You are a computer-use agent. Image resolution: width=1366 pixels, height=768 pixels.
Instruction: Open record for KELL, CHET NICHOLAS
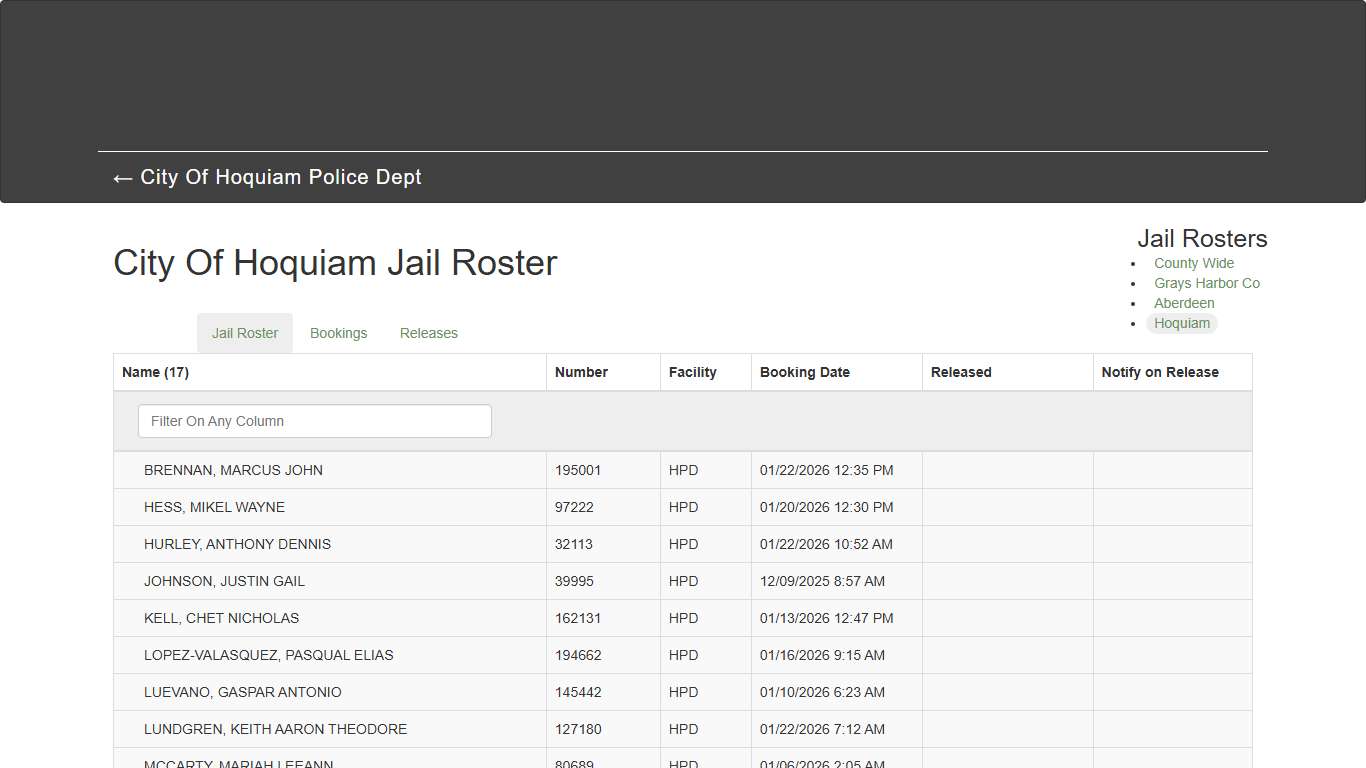(x=221, y=618)
